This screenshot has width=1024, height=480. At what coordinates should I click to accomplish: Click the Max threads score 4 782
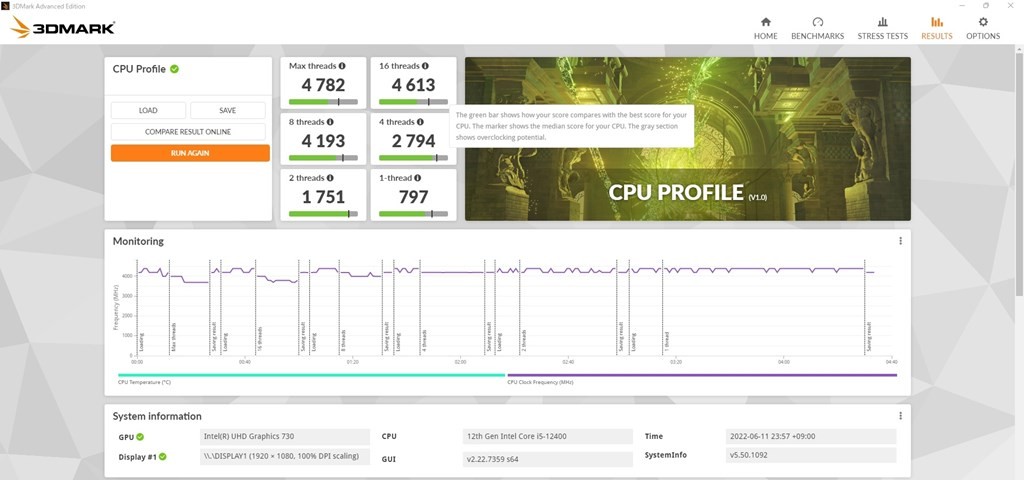point(323,85)
